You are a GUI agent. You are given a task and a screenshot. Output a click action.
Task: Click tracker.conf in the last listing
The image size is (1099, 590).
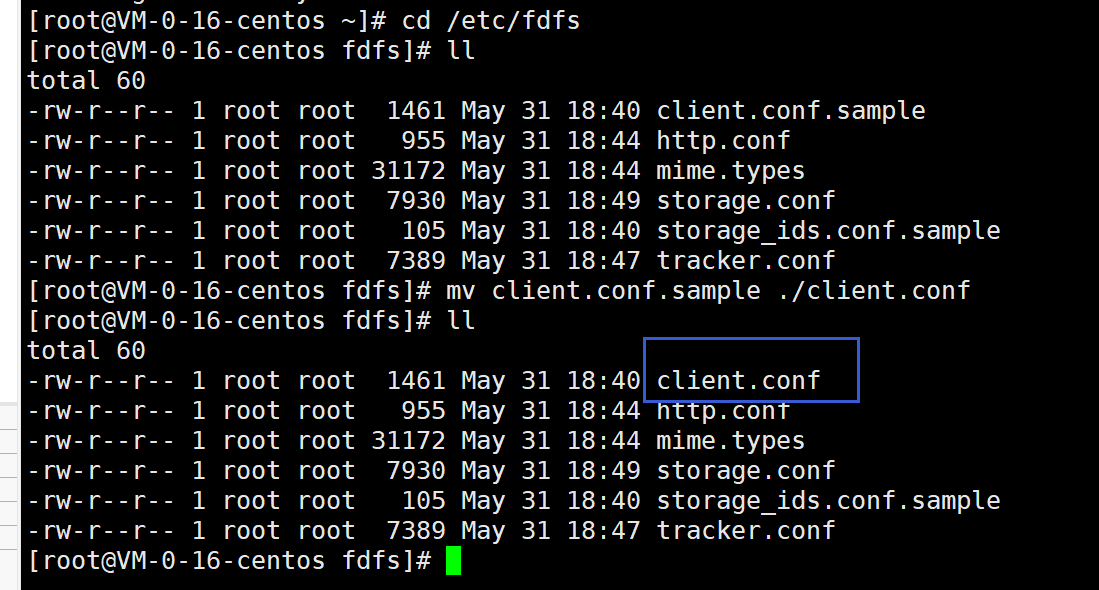(746, 530)
